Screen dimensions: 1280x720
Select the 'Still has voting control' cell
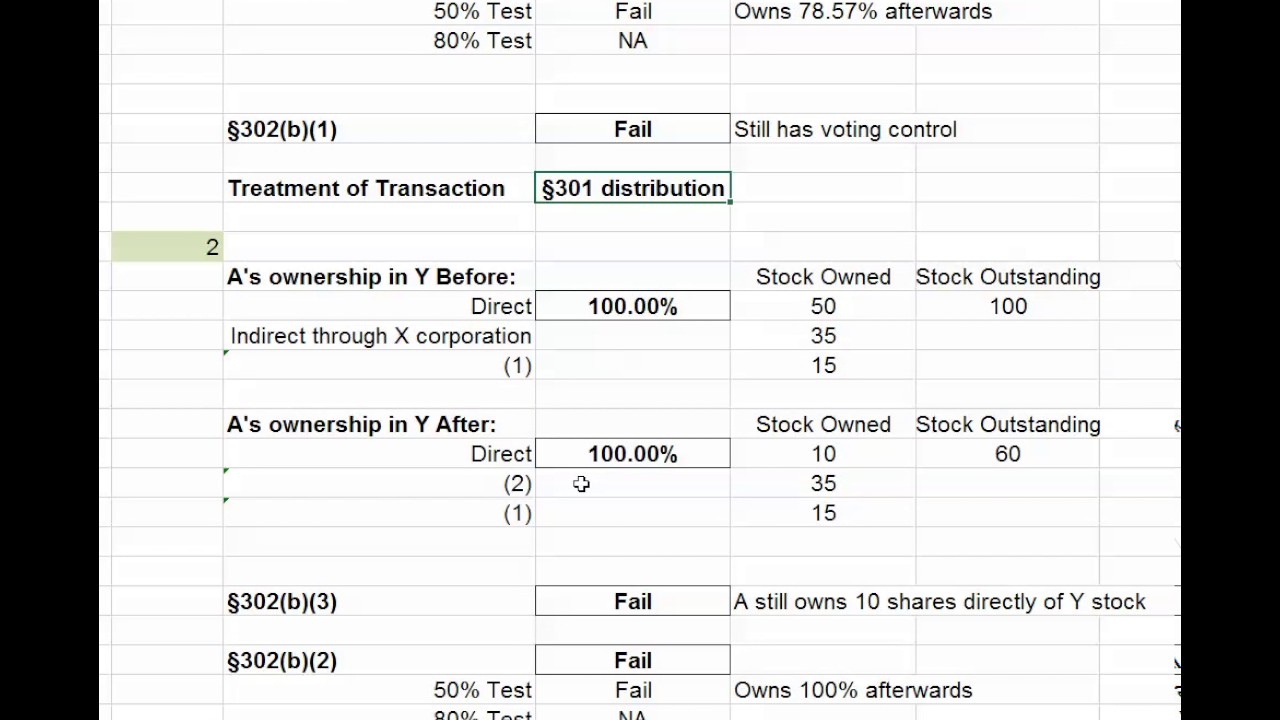845,129
